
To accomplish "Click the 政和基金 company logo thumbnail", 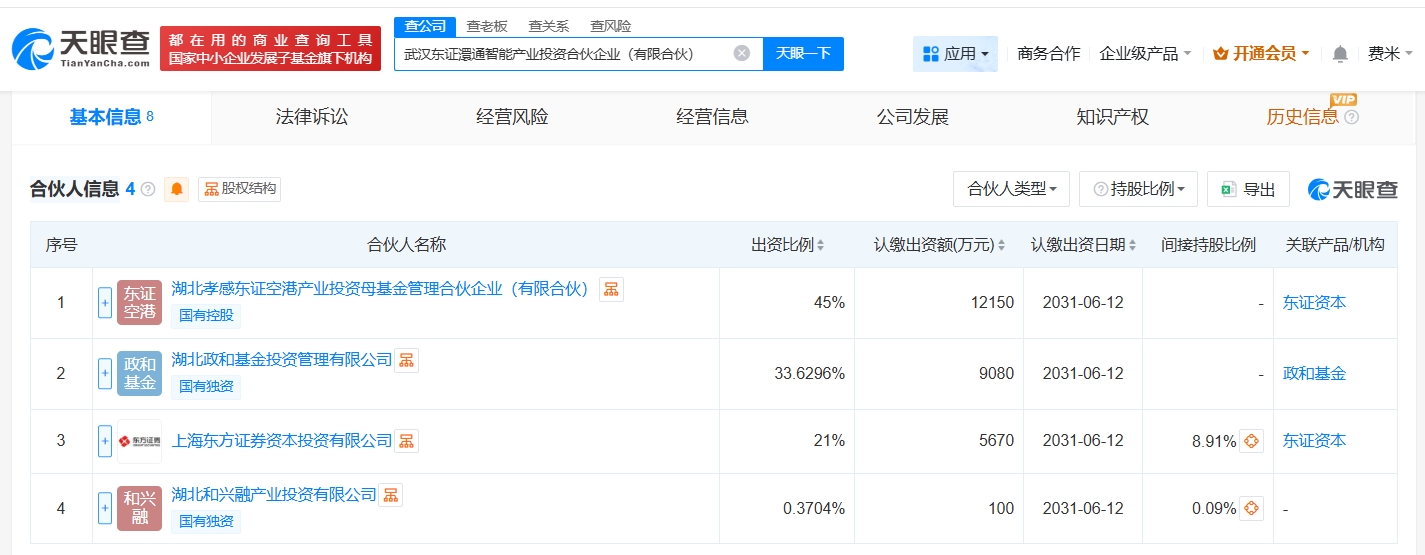I will tap(139, 374).
